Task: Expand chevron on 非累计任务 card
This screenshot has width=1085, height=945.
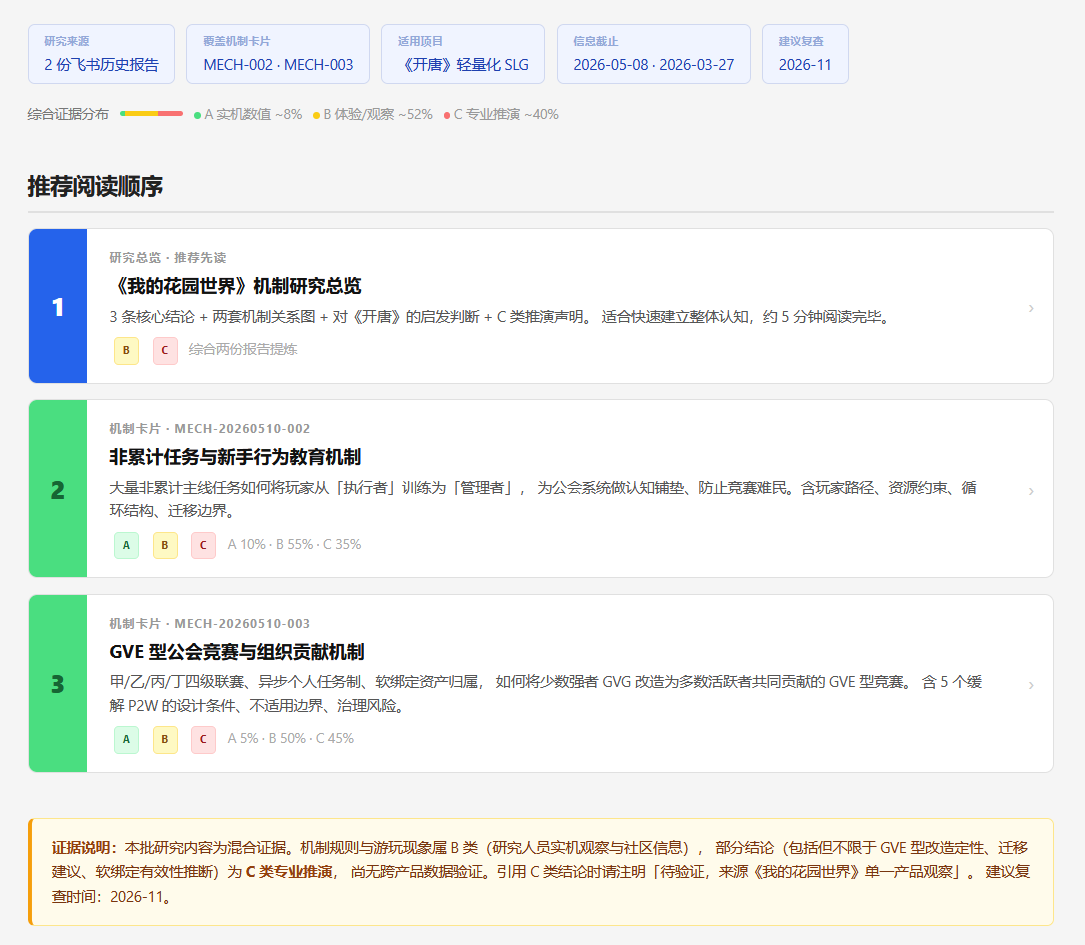Action: pos(1031,490)
